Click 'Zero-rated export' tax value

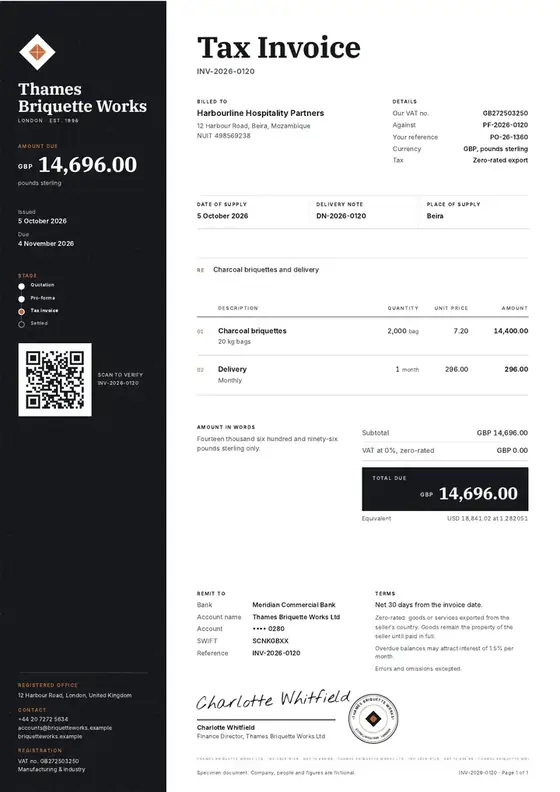point(500,160)
